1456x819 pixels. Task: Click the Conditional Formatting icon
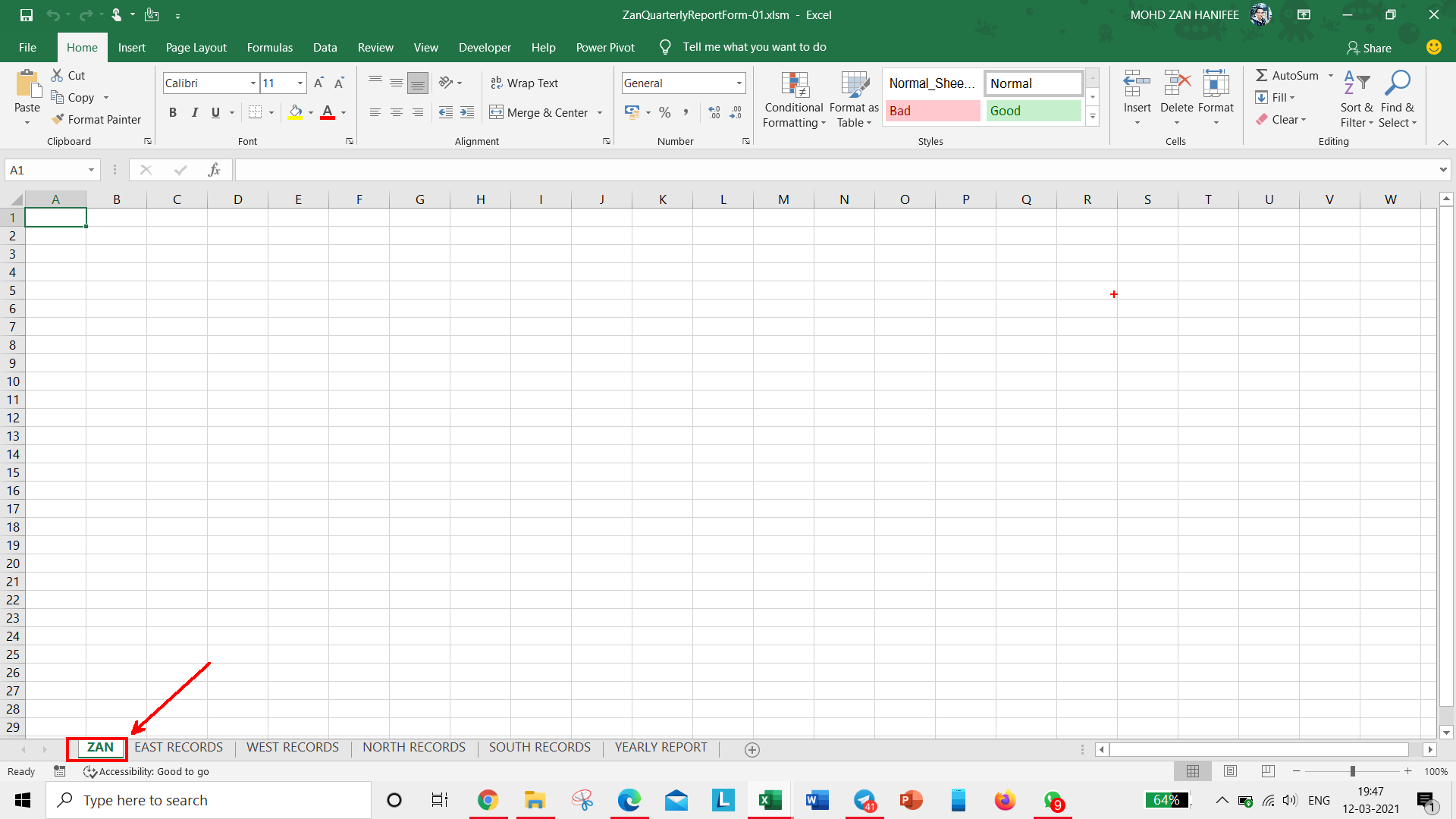pyautogui.click(x=794, y=85)
